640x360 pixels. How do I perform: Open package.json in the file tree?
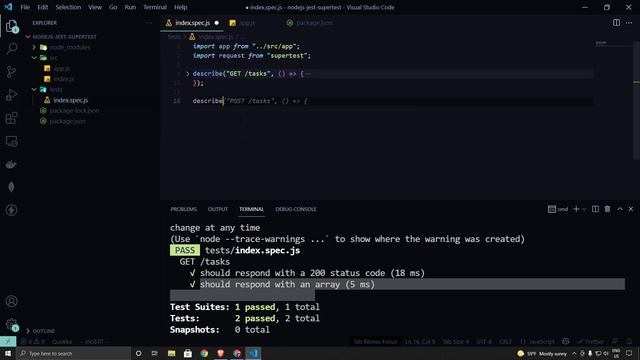click(67, 121)
